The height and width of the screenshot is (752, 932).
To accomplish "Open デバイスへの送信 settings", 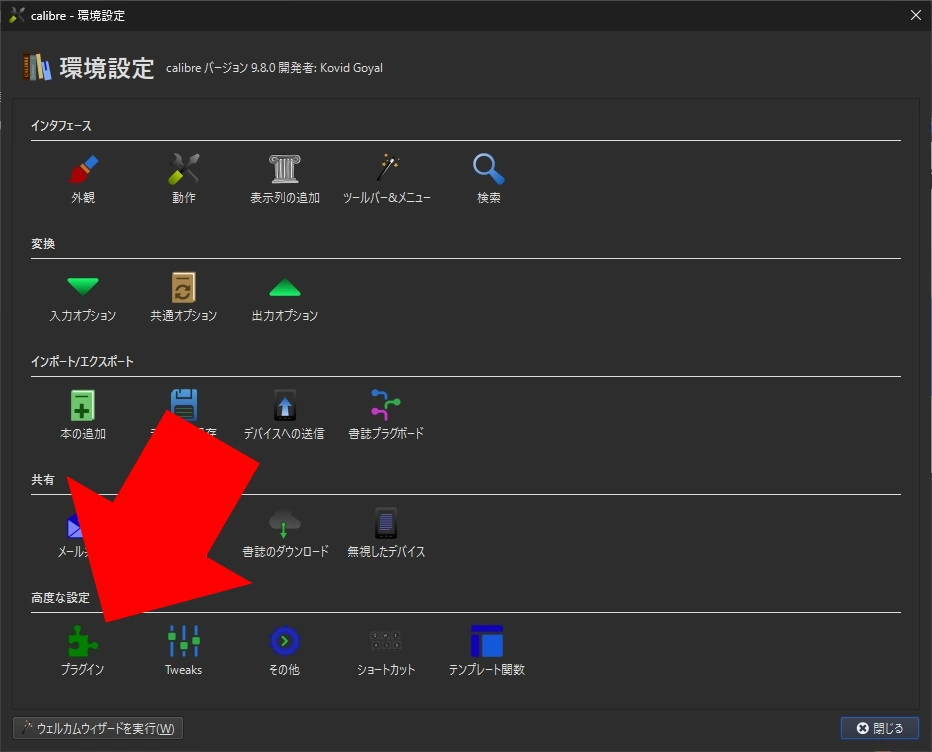I will pos(284,415).
